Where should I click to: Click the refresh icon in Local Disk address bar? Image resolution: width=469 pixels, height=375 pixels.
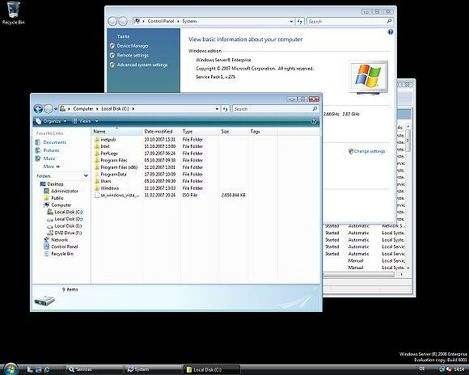pyautogui.click(x=226, y=109)
